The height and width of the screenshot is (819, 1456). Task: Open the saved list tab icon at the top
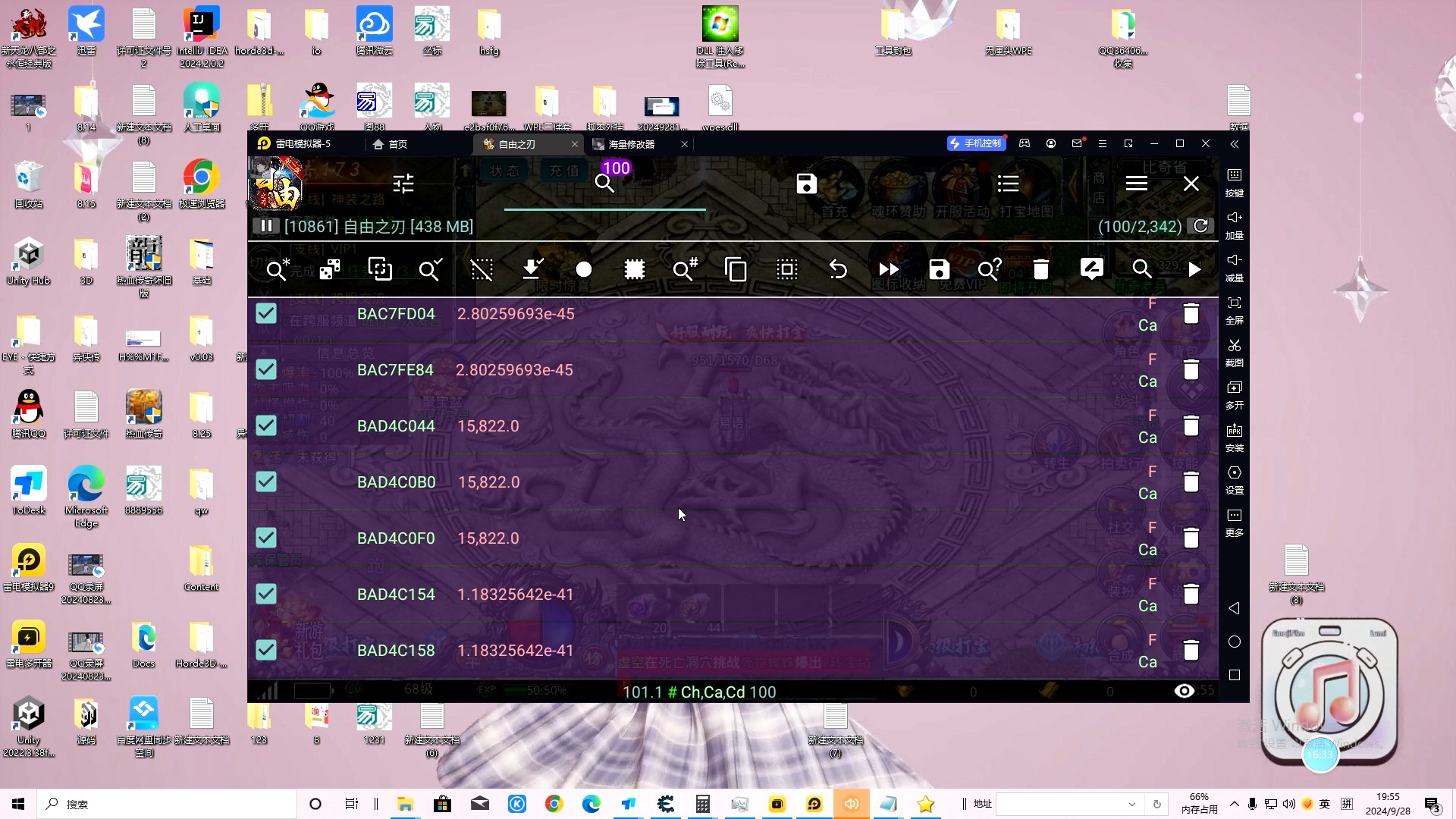[806, 184]
